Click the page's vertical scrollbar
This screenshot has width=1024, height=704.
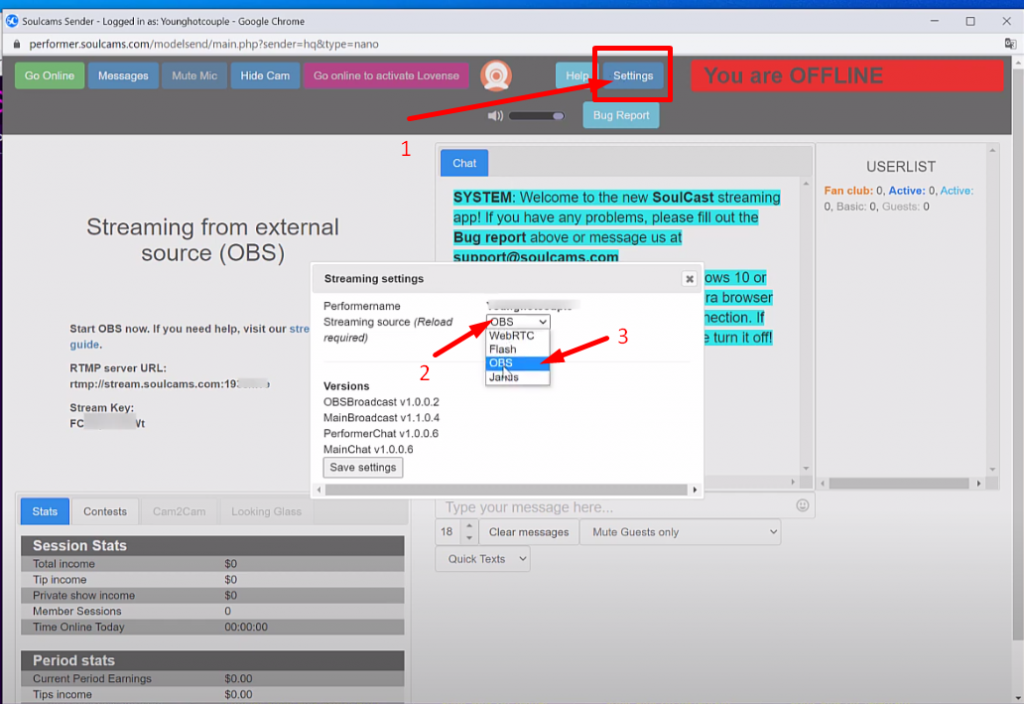[1017, 353]
